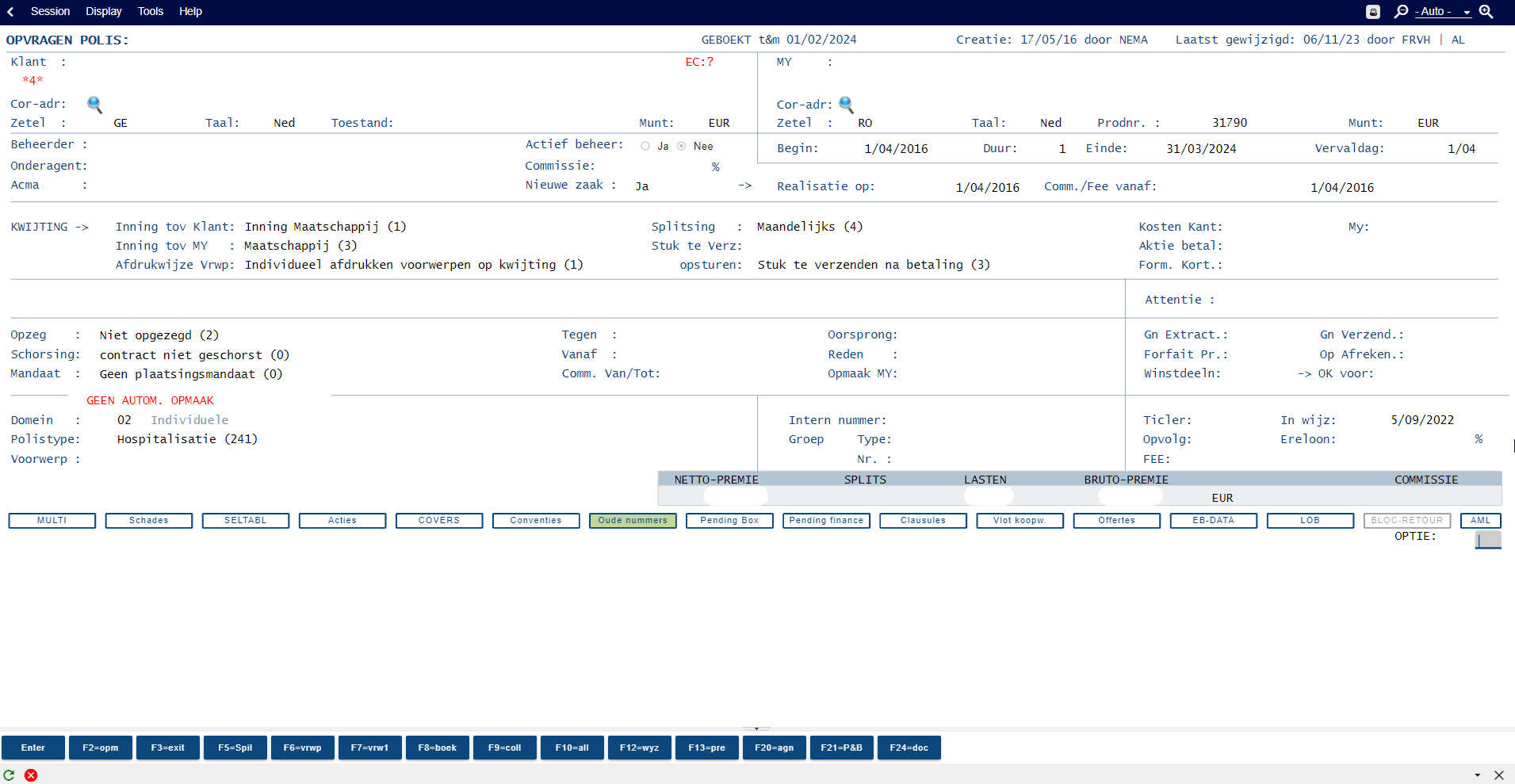Open the Klant Cor-adr lookup magnifier
The width and height of the screenshot is (1515, 784).
pos(94,104)
